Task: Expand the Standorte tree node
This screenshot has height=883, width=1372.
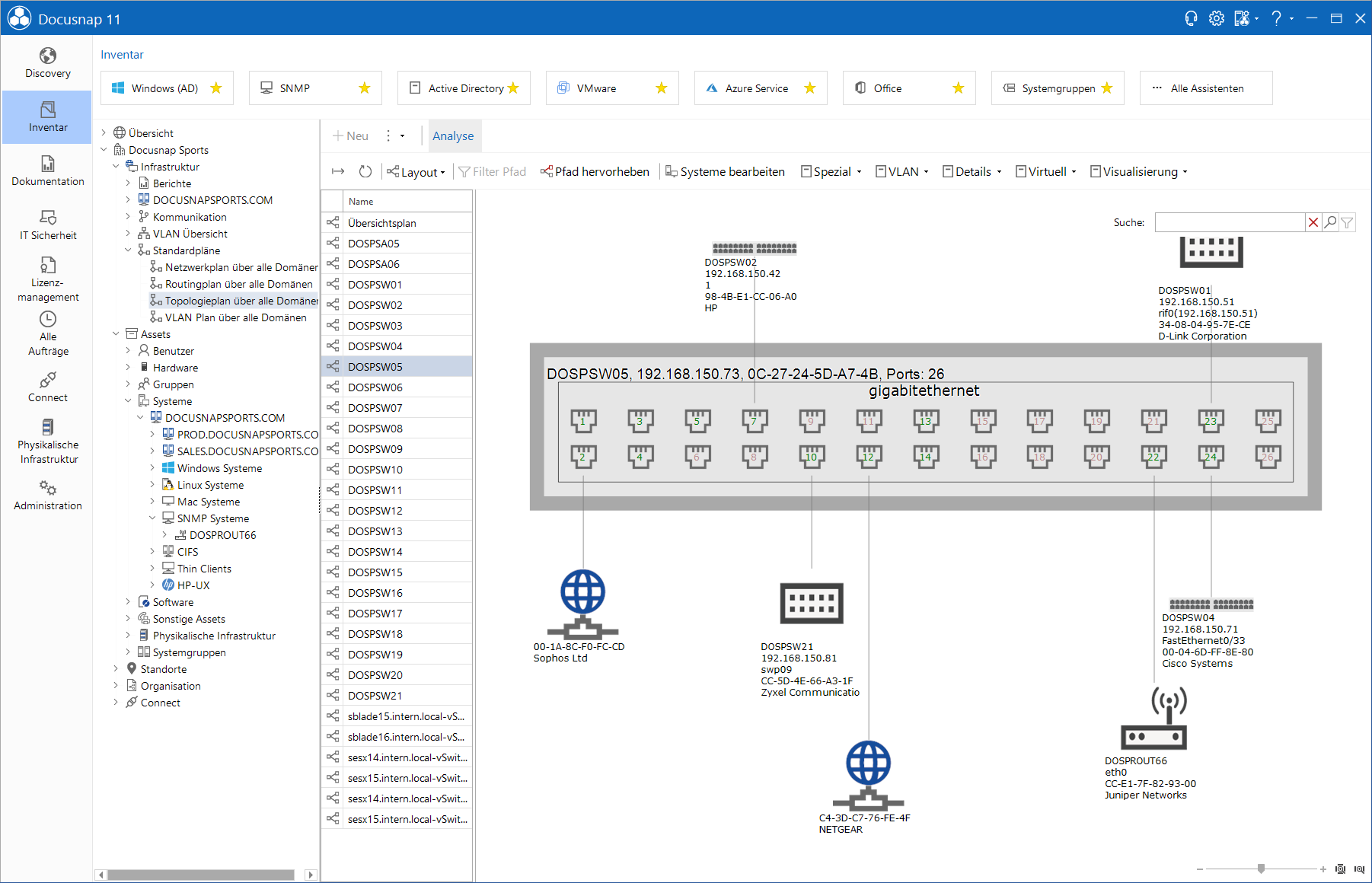Action: (x=116, y=669)
